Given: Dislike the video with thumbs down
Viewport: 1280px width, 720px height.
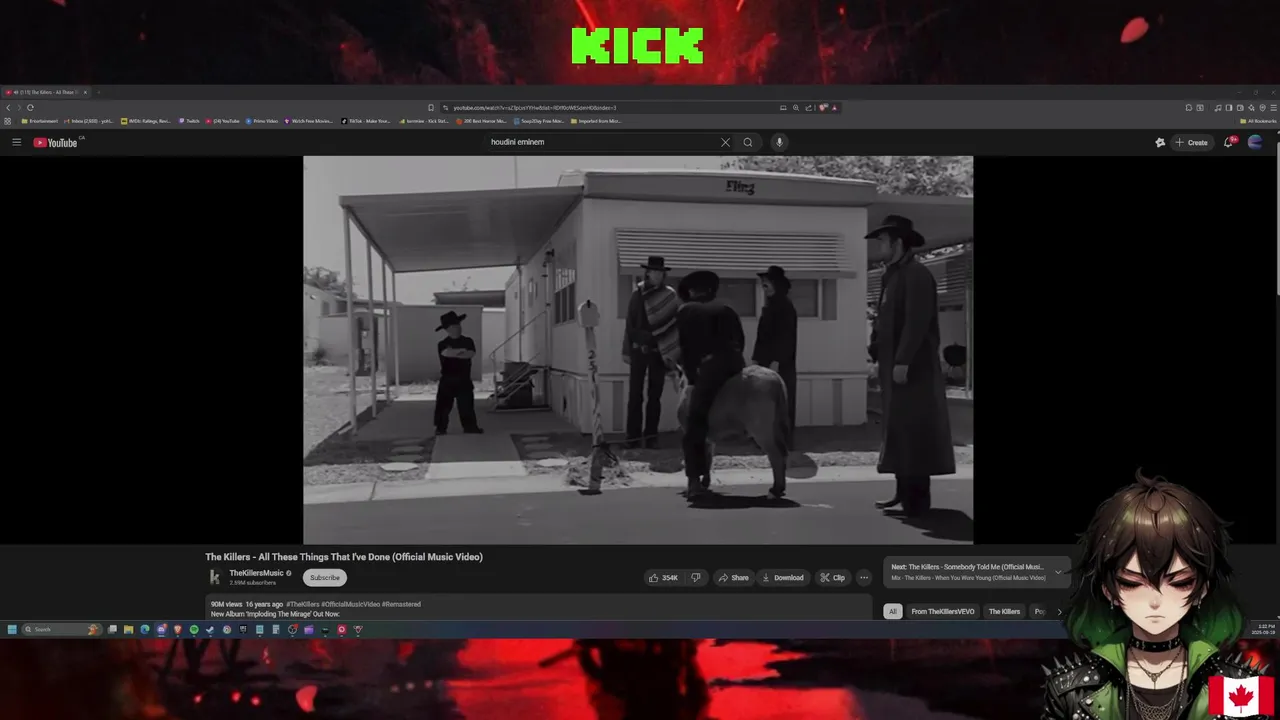Looking at the screenshot, I should coord(696,577).
